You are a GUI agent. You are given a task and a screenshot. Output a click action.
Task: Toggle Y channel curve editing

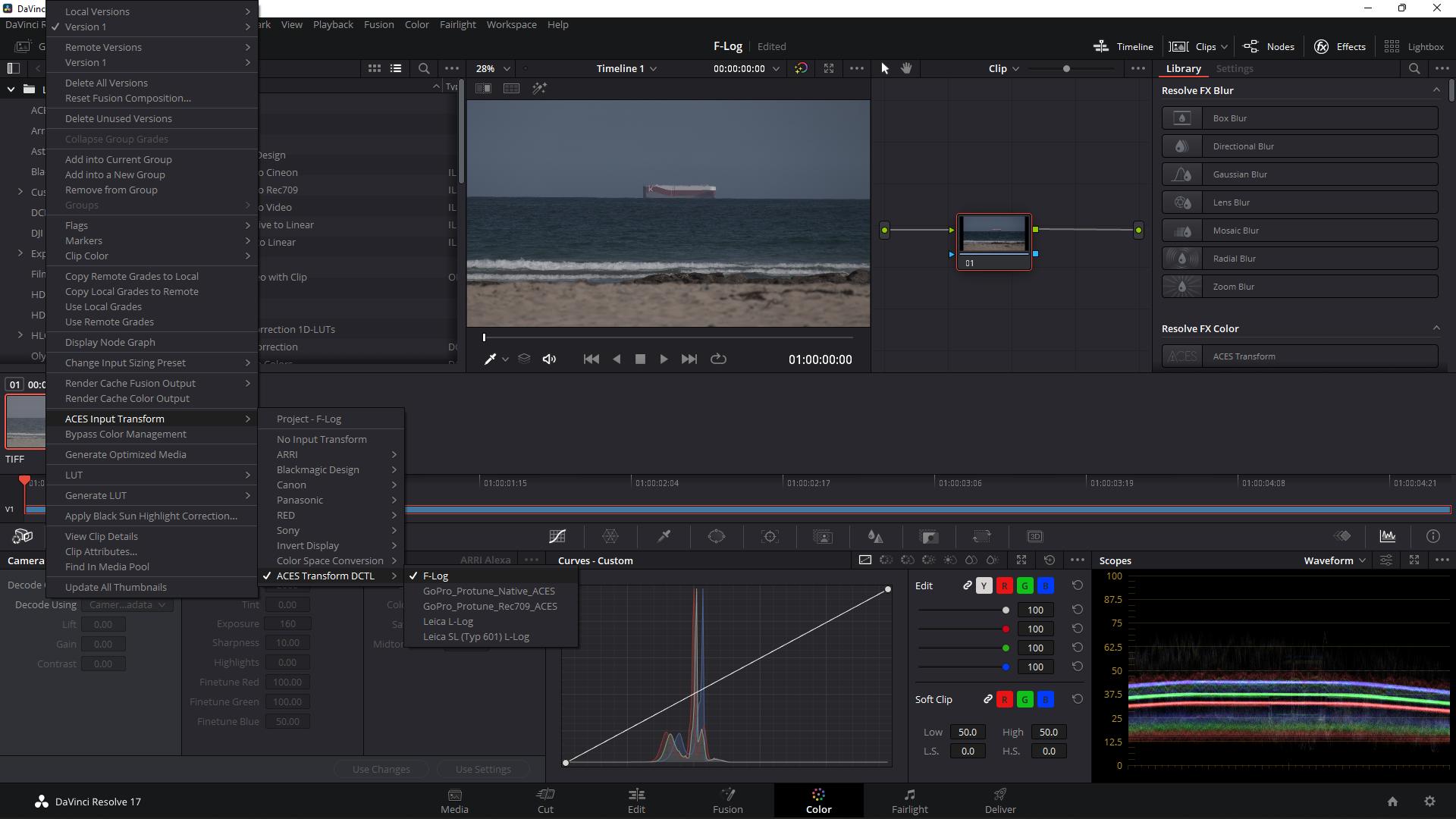(x=984, y=585)
